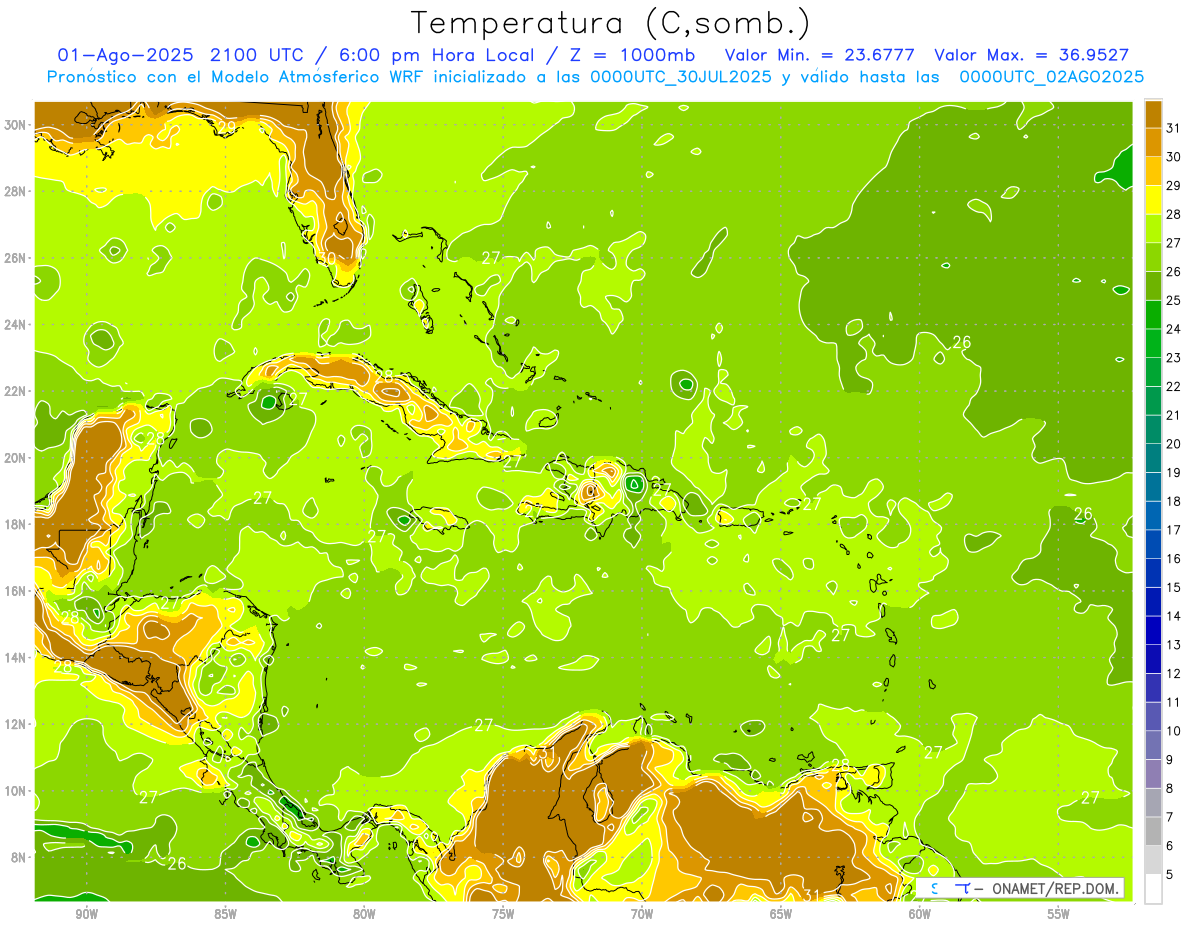
Task: Click the legend scale value '20'
Action: click(x=1175, y=443)
